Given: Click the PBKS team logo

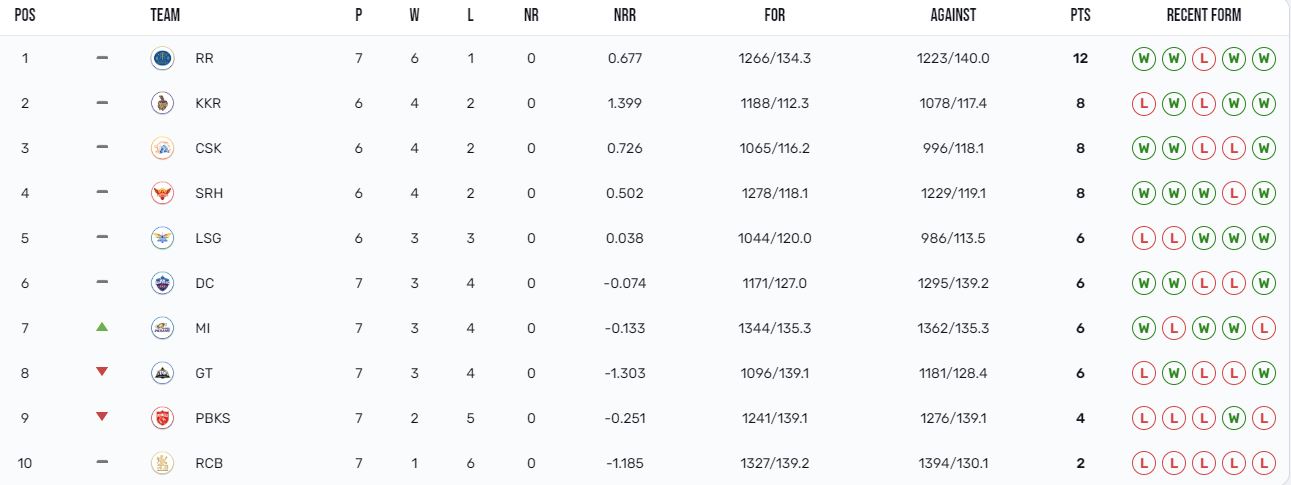Looking at the screenshot, I should [161, 418].
